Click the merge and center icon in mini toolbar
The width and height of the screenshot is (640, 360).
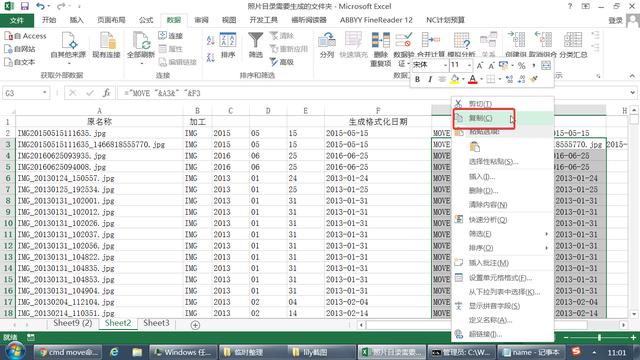pos(546,65)
